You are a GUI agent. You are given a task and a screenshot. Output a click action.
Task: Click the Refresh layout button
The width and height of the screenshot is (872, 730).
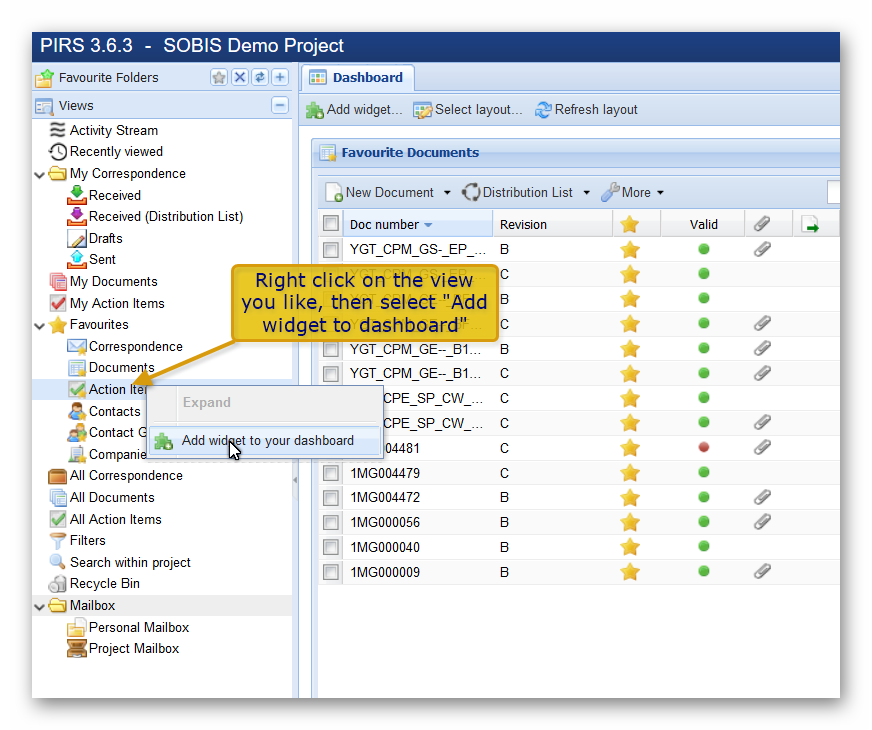pos(586,110)
